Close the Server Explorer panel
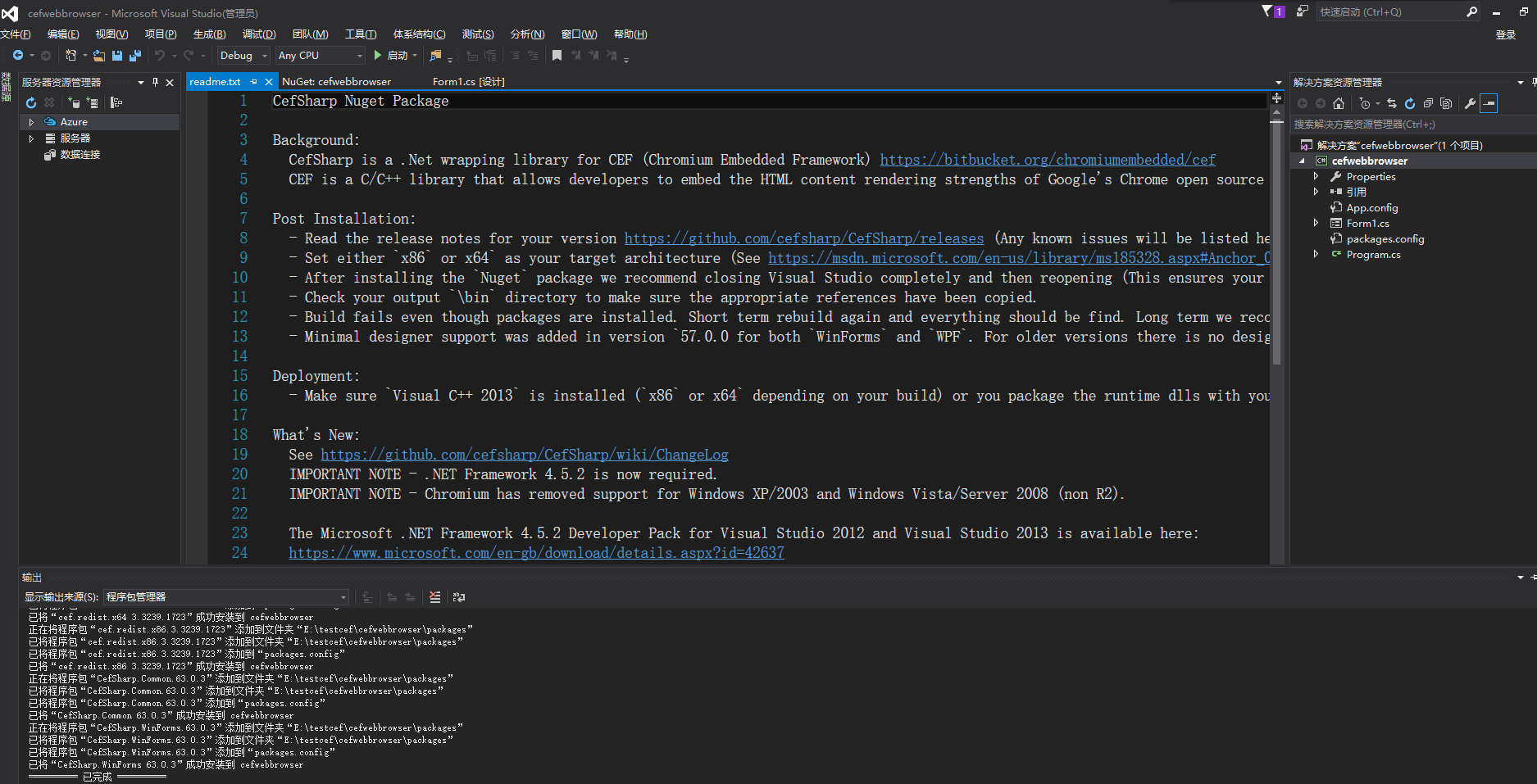 tap(170, 82)
